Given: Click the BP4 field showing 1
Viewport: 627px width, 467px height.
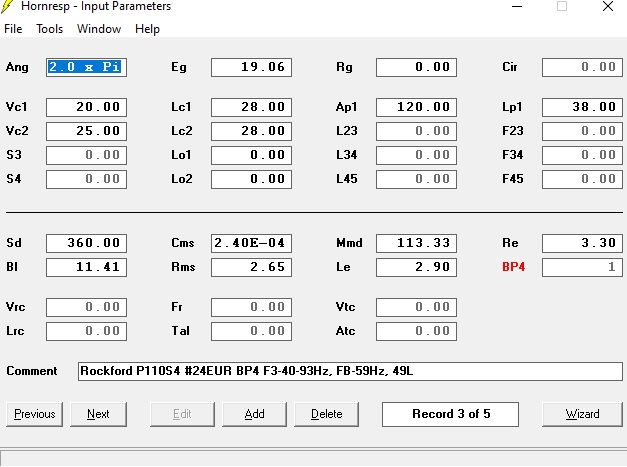Looking at the screenshot, I should click(x=582, y=267).
